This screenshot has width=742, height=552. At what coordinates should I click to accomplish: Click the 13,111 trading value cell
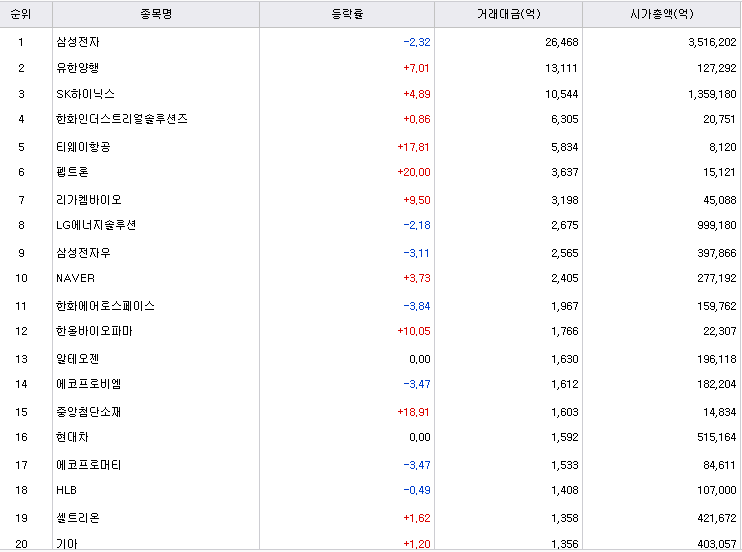(x=561, y=68)
